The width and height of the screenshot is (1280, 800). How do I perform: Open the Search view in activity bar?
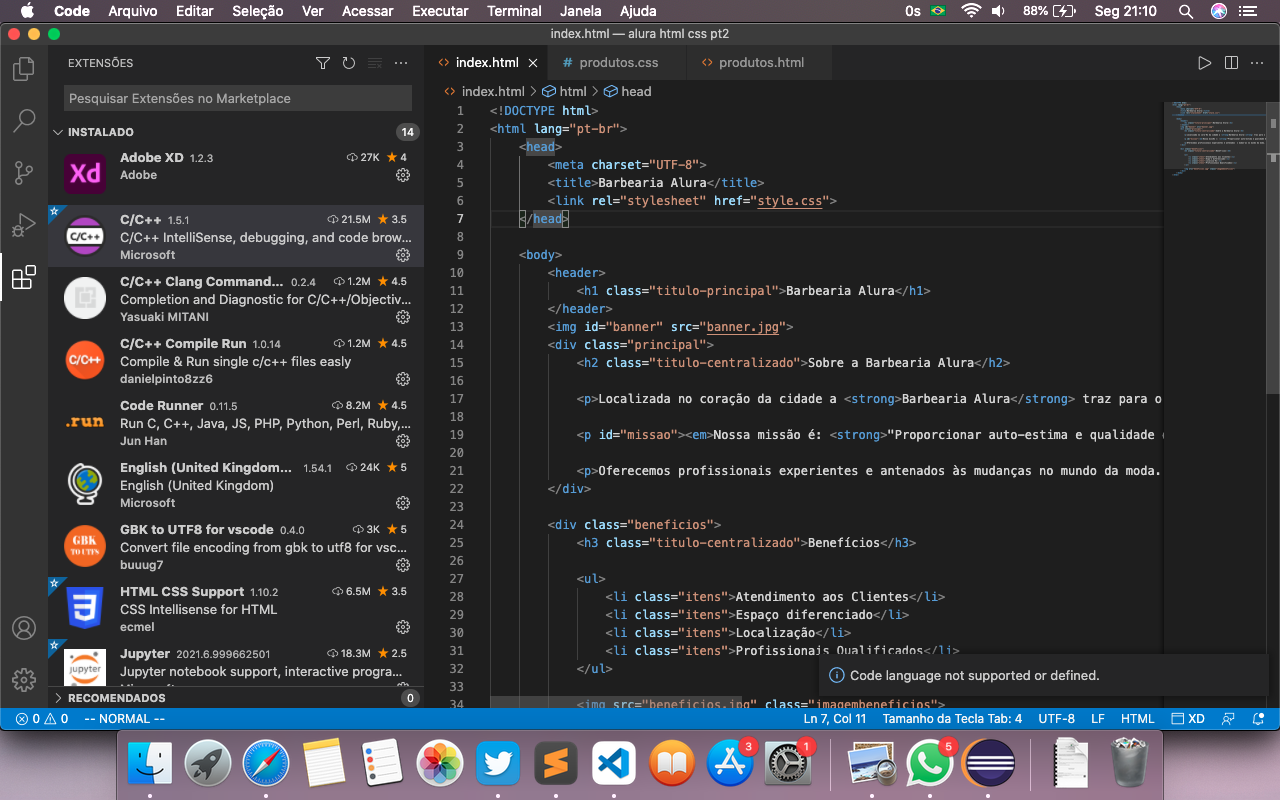tap(23, 121)
